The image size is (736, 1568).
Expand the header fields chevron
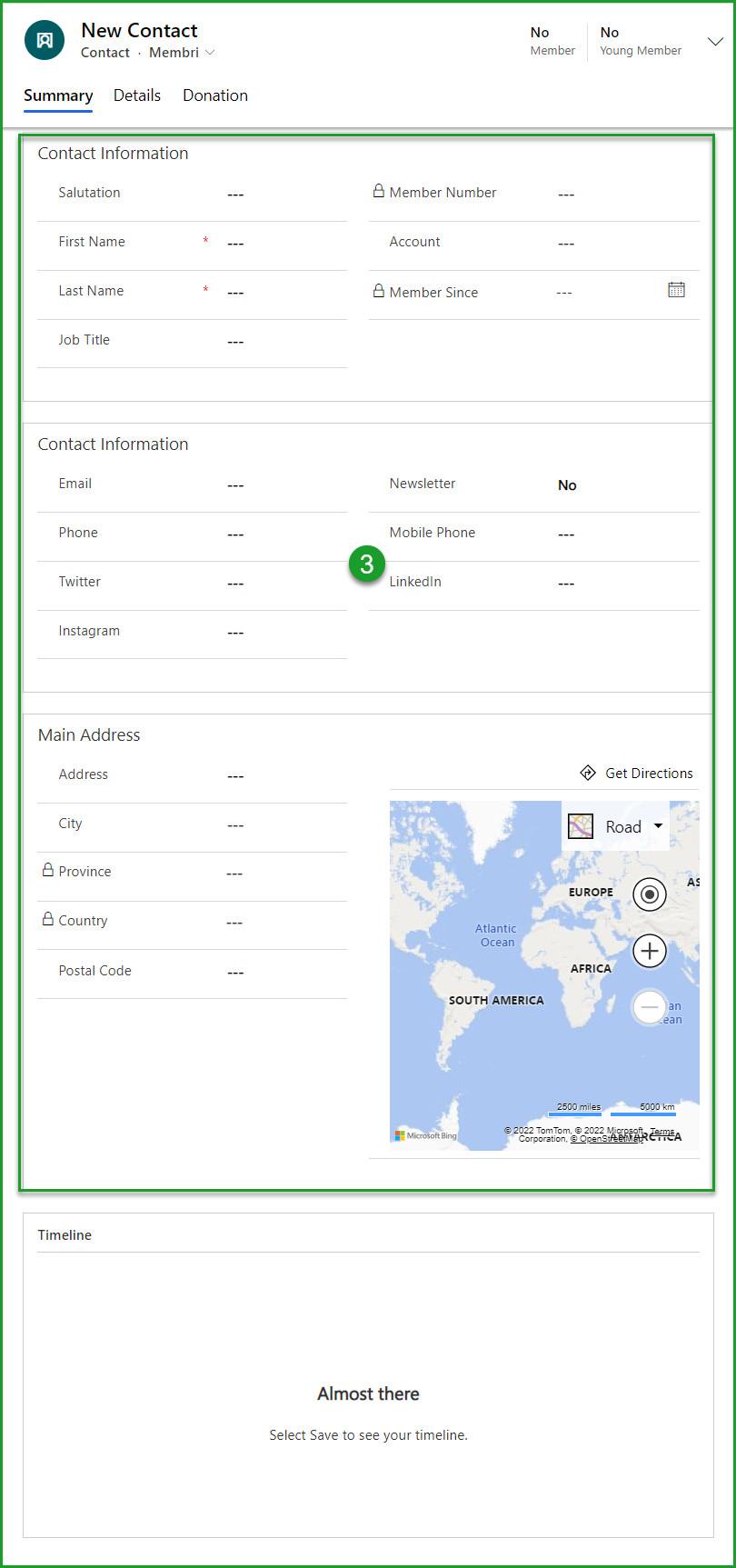coord(715,42)
